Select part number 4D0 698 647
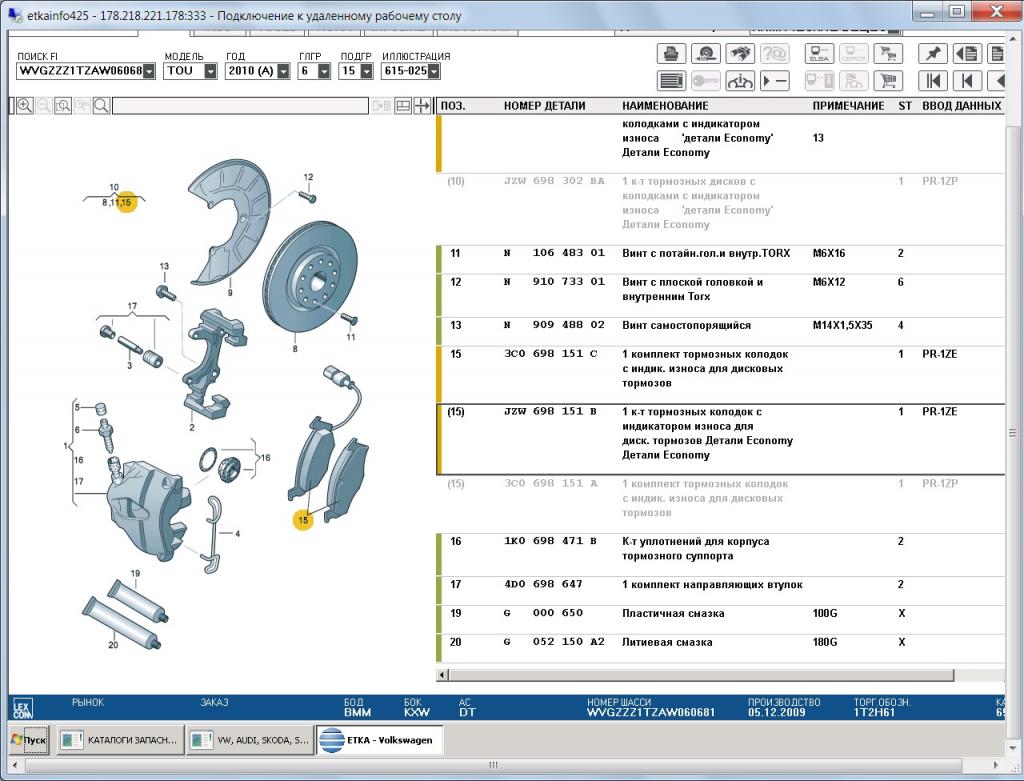 pyautogui.click(x=543, y=584)
